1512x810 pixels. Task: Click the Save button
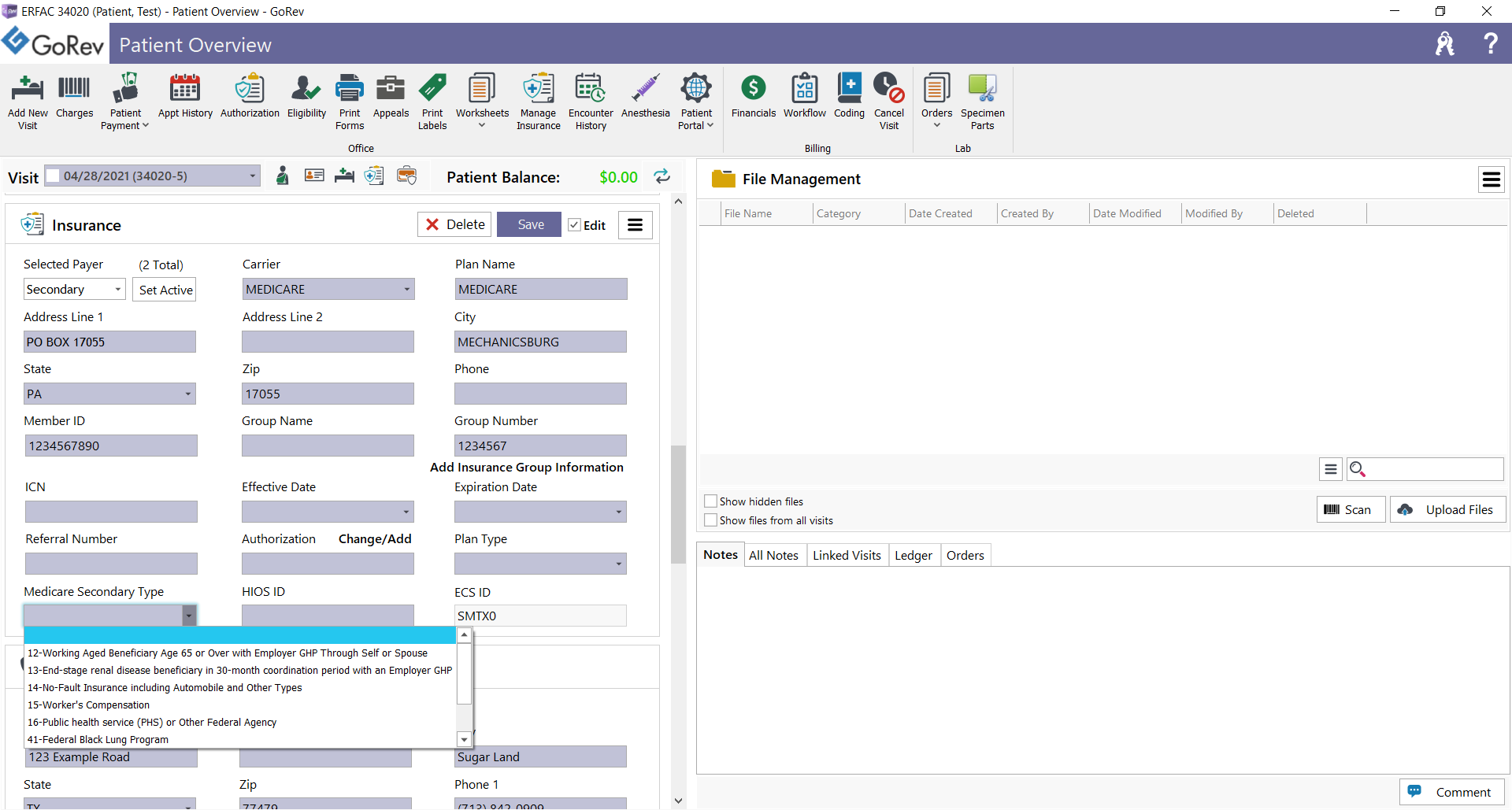point(529,225)
